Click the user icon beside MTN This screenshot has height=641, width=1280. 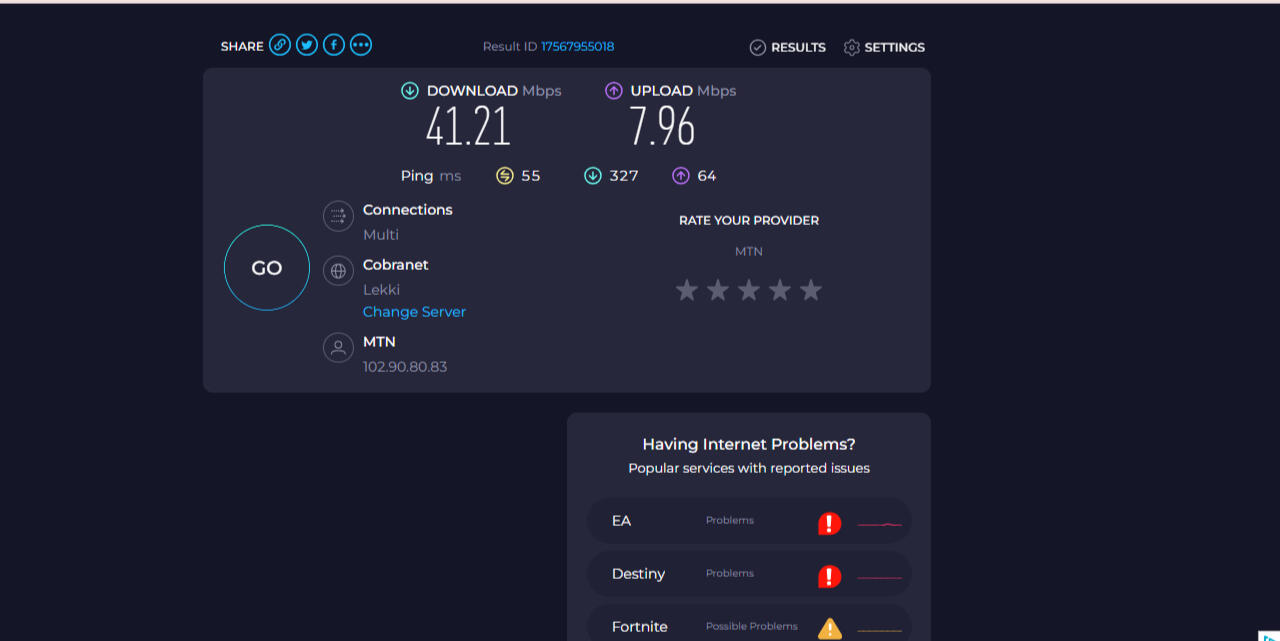click(338, 347)
